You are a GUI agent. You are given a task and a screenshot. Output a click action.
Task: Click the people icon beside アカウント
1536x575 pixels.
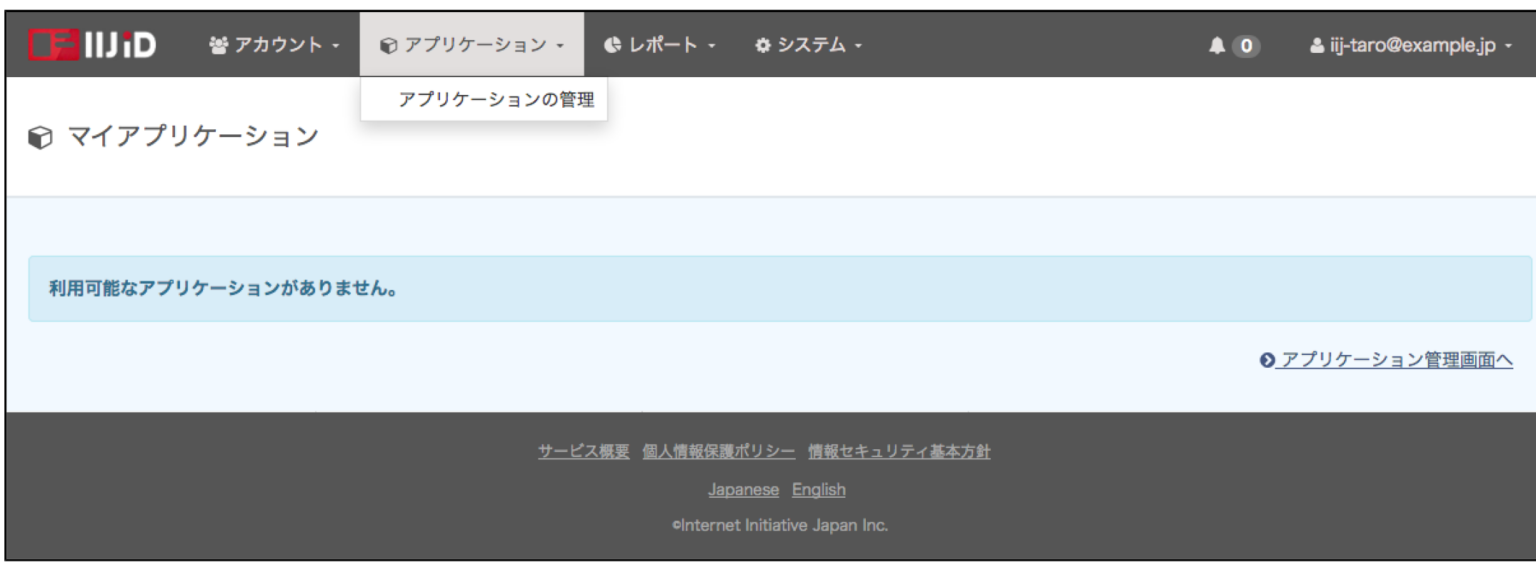217,45
